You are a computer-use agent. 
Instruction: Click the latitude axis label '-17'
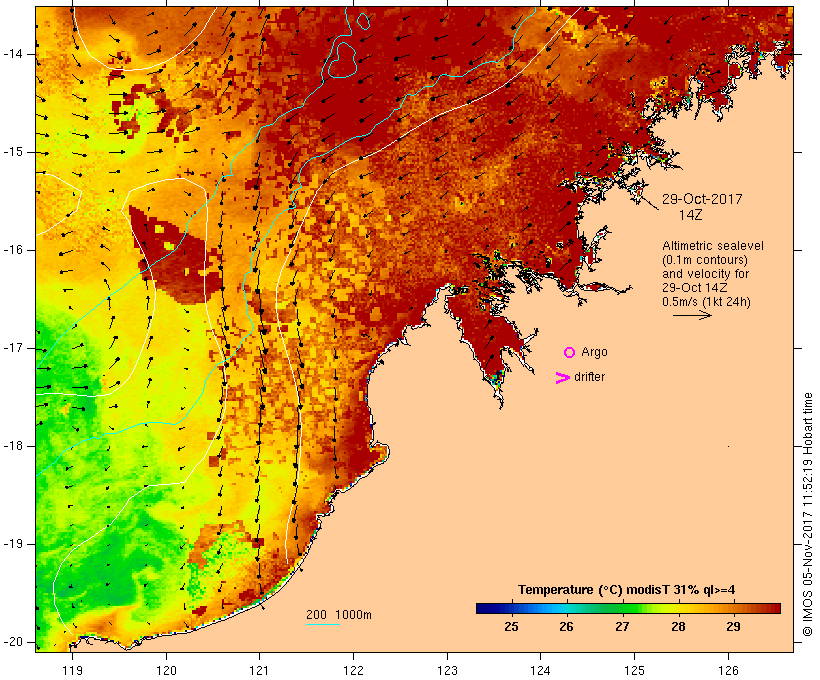pyautogui.click(x=13, y=348)
